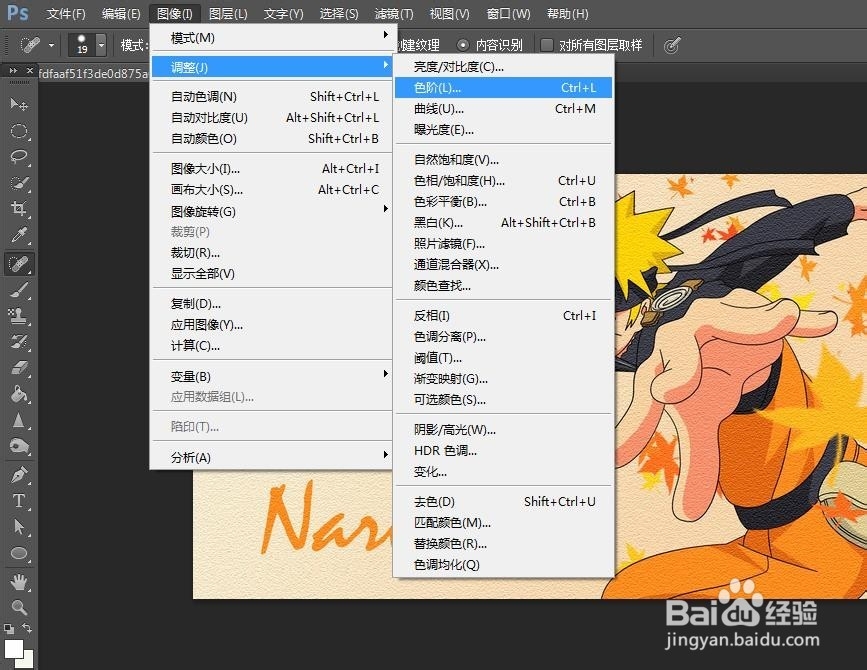The height and width of the screenshot is (670, 867).
Task: Select the Elliptical Marquee tool
Action: 19,130
